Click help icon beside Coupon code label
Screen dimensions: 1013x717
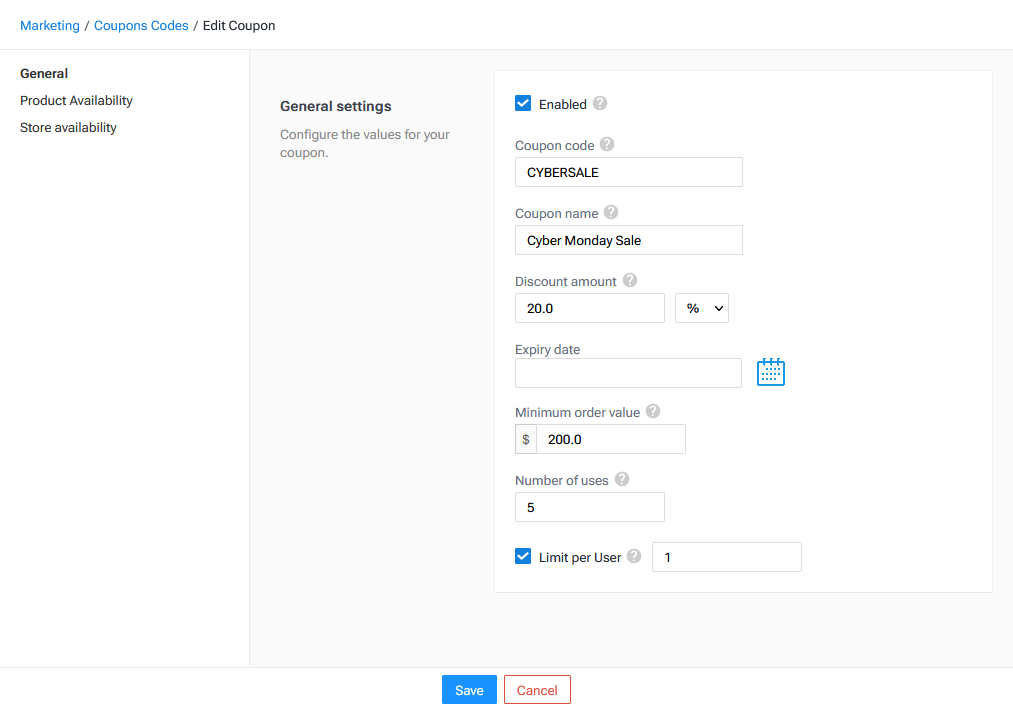coord(607,144)
